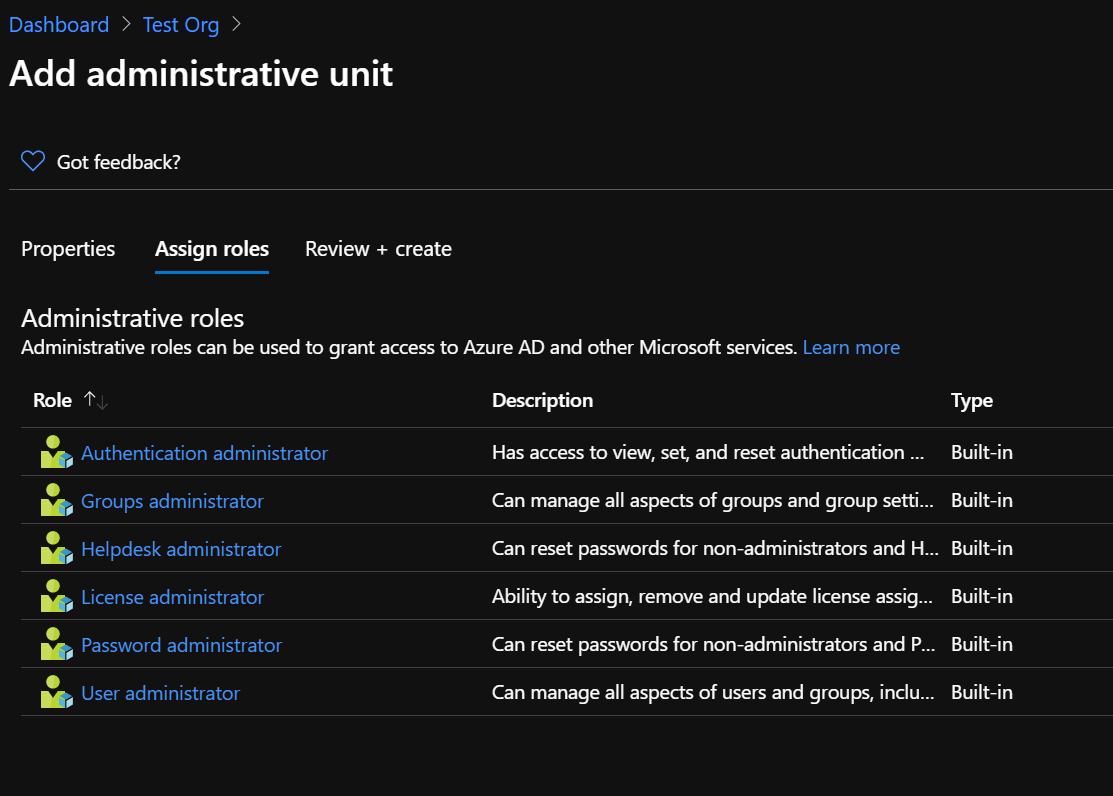This screenshot has width=1113, height=796.
Task: Open Helpdesk administrator role
Action: tap(181, 550)
